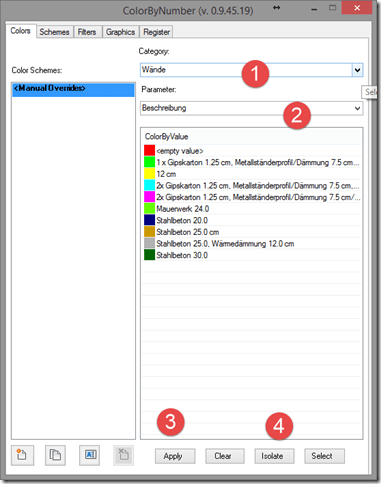Click the magenta swatch in the value list
The image size is (381, 484).
[x=149, y=197]
